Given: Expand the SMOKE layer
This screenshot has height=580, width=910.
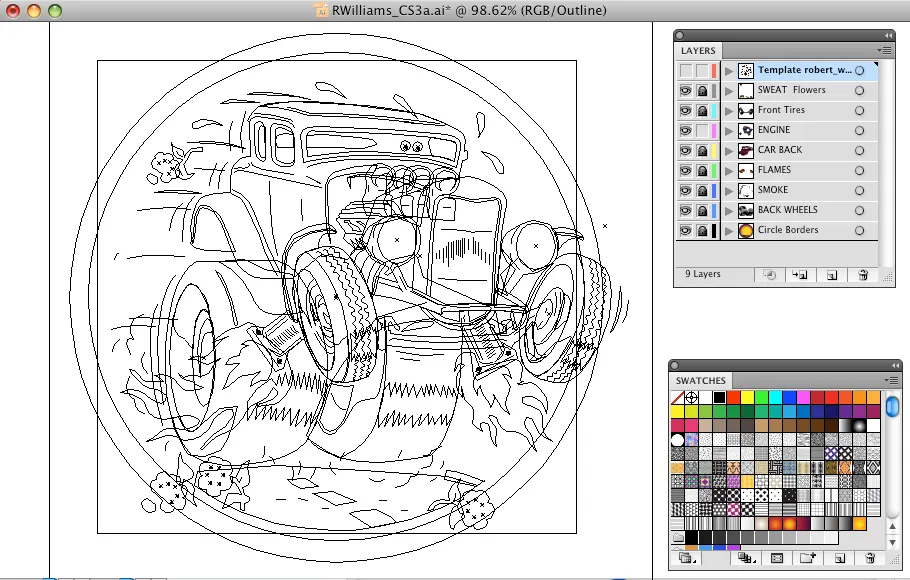Looking at the screenshot, I should point(729,190).
